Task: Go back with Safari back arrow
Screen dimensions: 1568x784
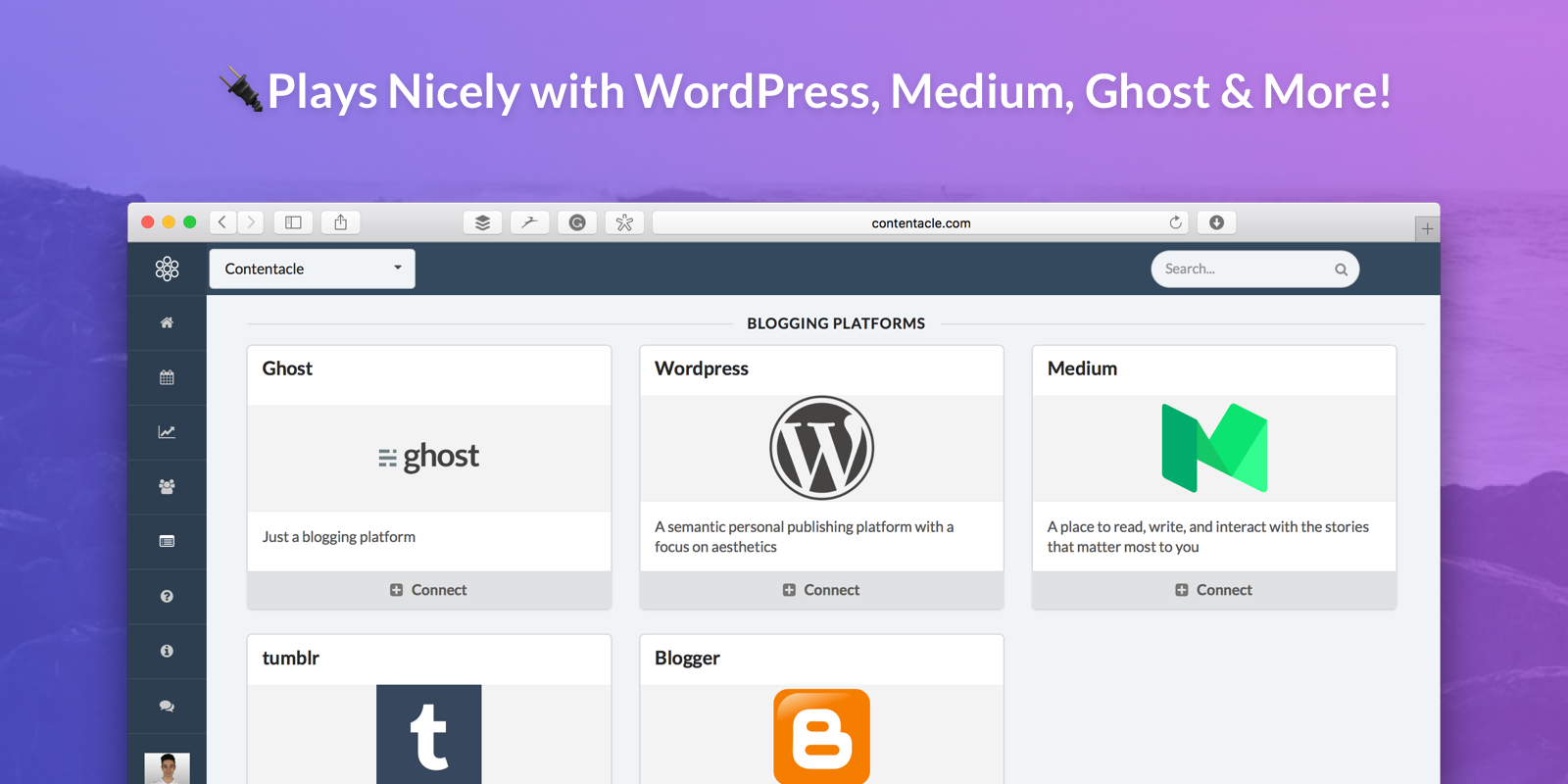Action: (x=223, y=222)
